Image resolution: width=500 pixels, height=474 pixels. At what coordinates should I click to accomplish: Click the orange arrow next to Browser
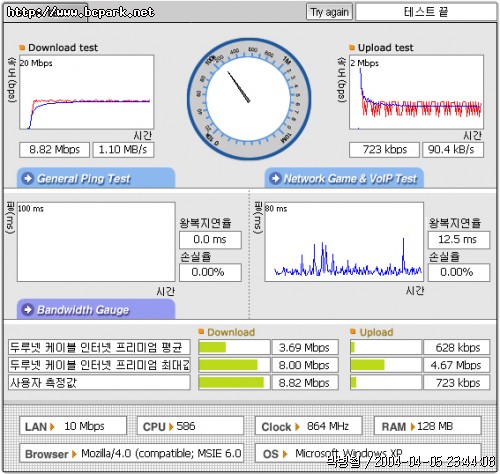click(74, 454)
